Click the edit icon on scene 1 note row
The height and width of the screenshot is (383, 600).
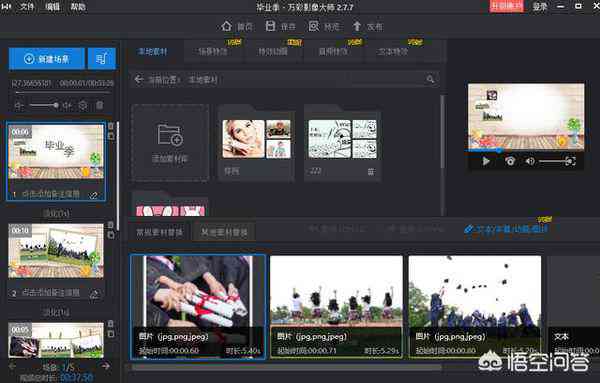(x=93, y=195)
